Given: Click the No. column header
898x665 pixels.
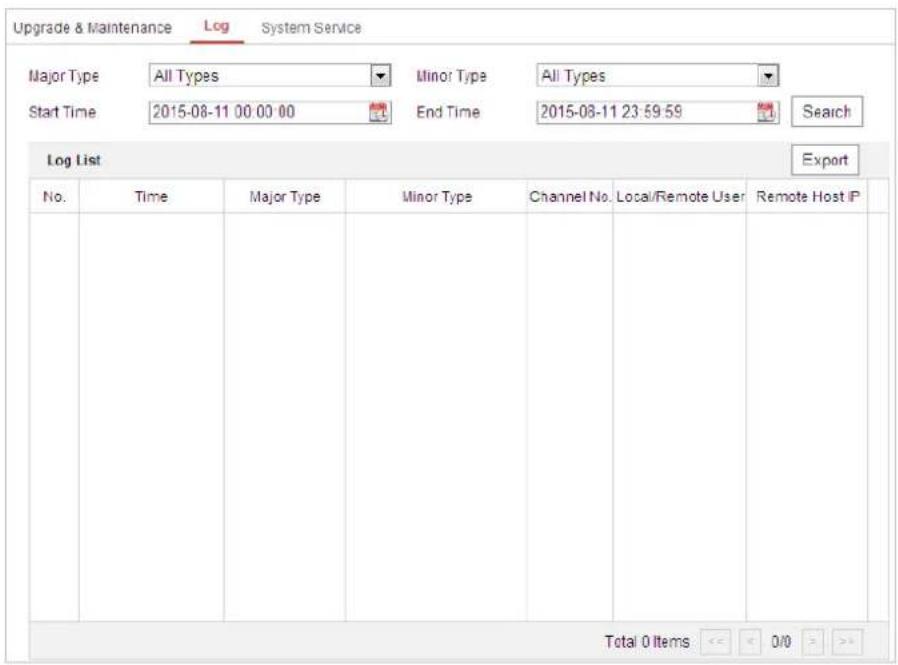Looking at the screenshot, I should 54,196.
